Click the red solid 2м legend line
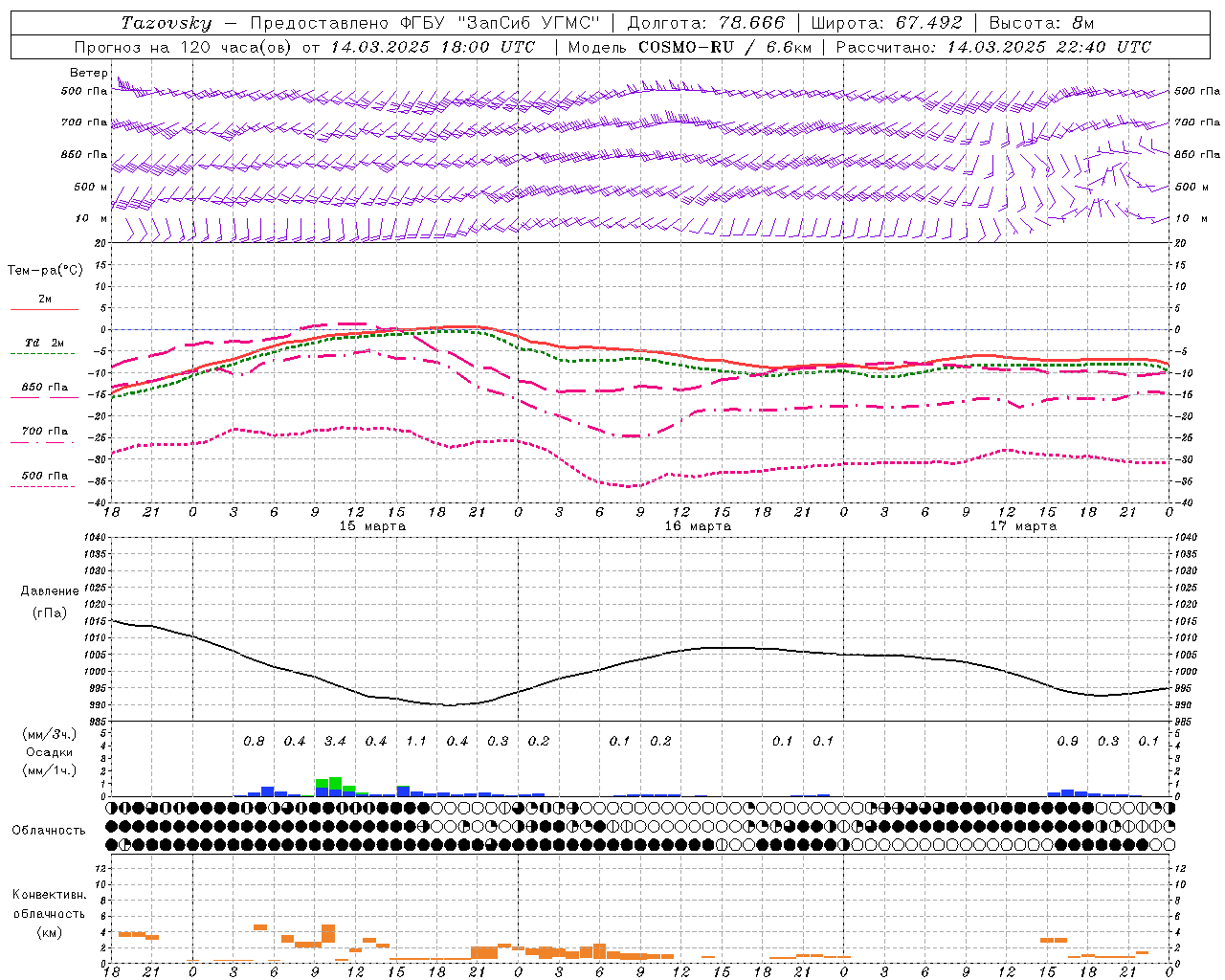Screen dimensions: 1225x980 [44, 309]
